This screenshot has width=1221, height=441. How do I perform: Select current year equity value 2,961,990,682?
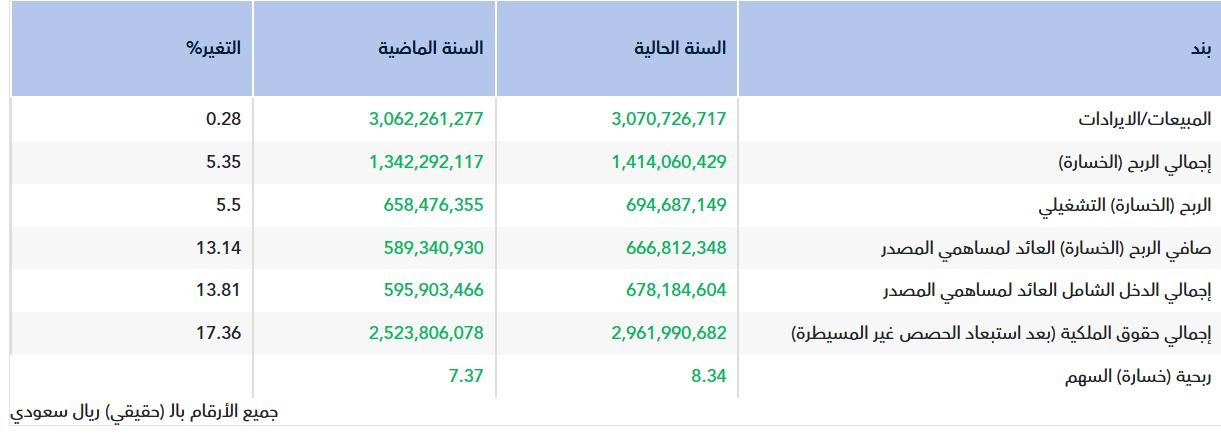(669, 334)
